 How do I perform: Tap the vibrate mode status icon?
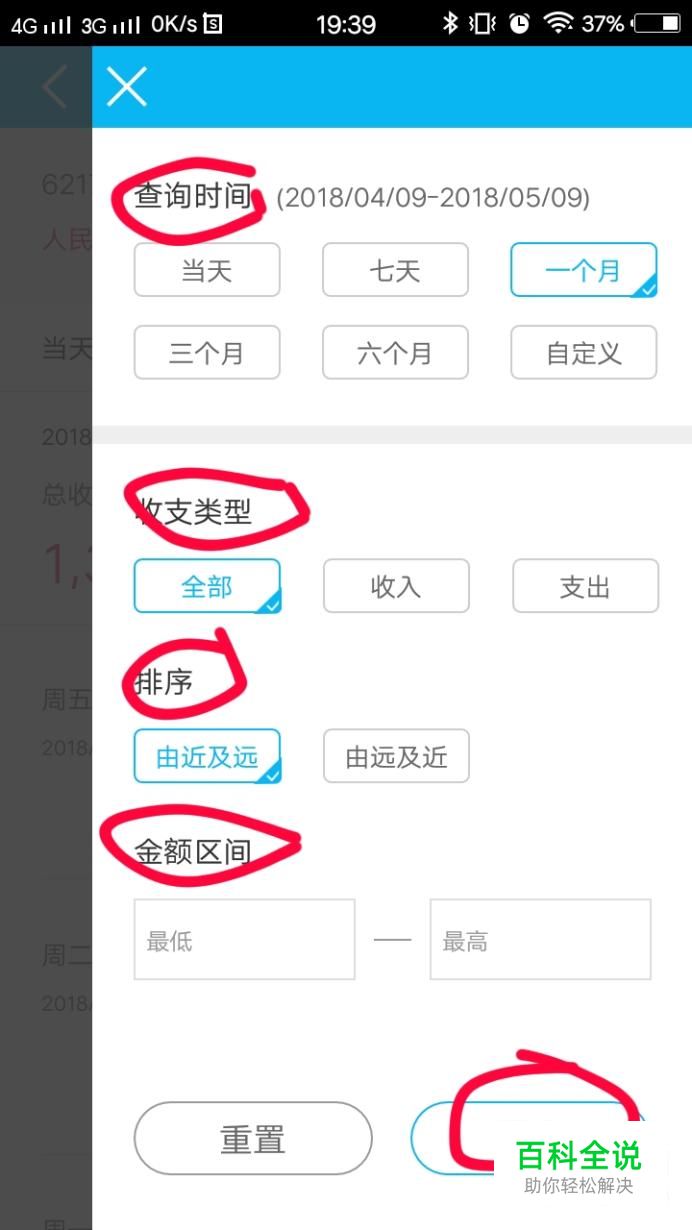[483, 23]
